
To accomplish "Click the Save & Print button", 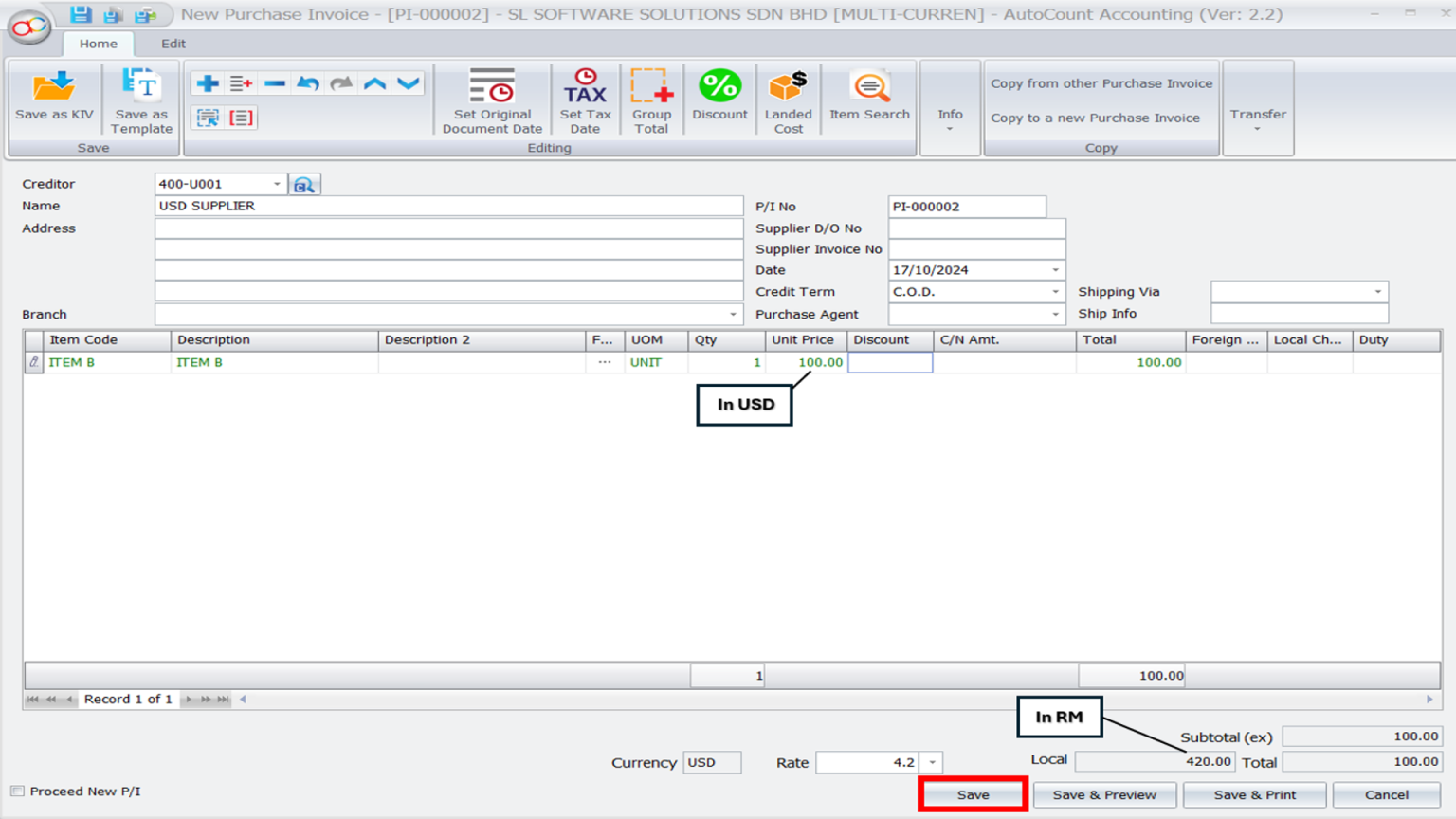I will (x=1254, y=794).
